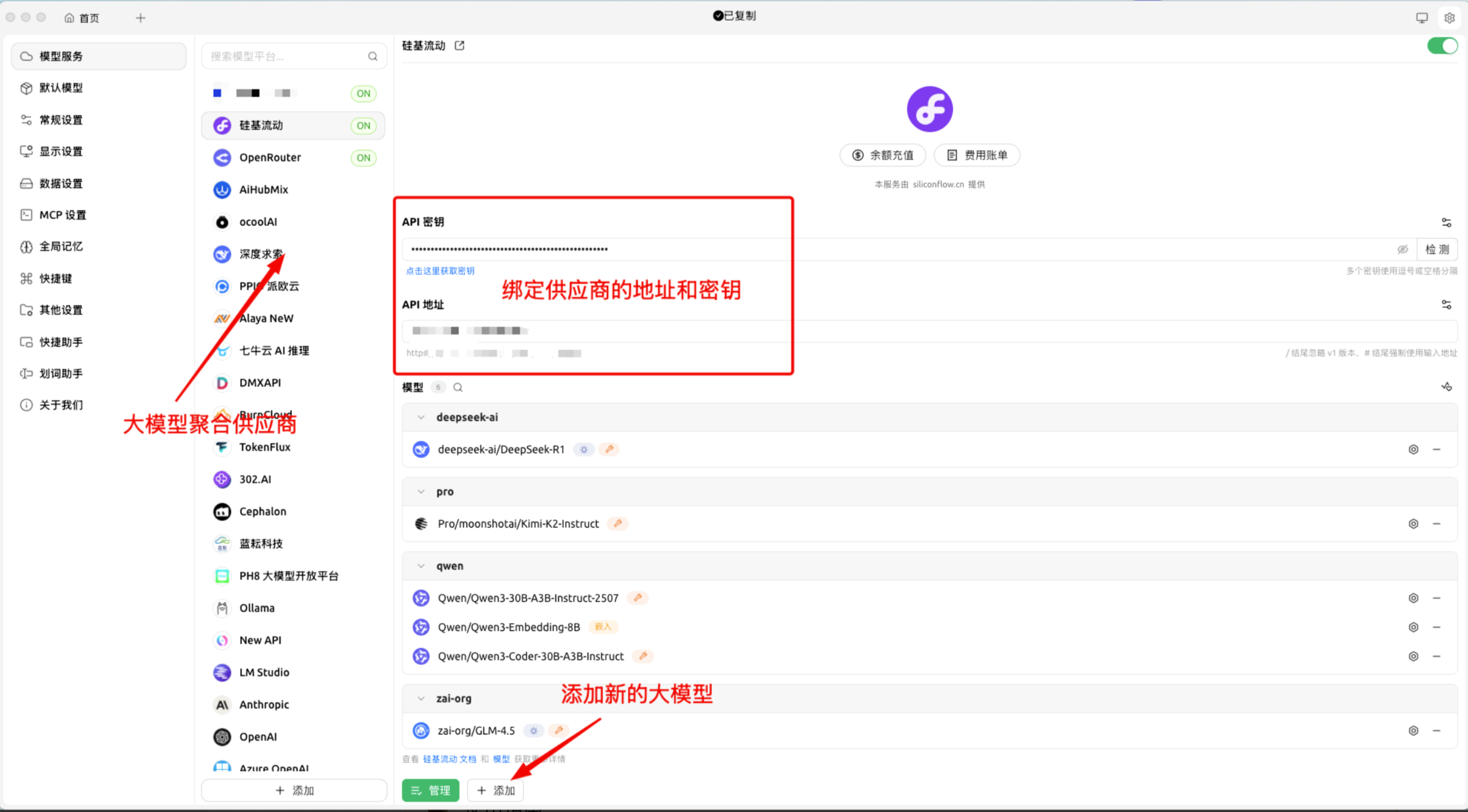Click the model health check icon

(1446, 387)
